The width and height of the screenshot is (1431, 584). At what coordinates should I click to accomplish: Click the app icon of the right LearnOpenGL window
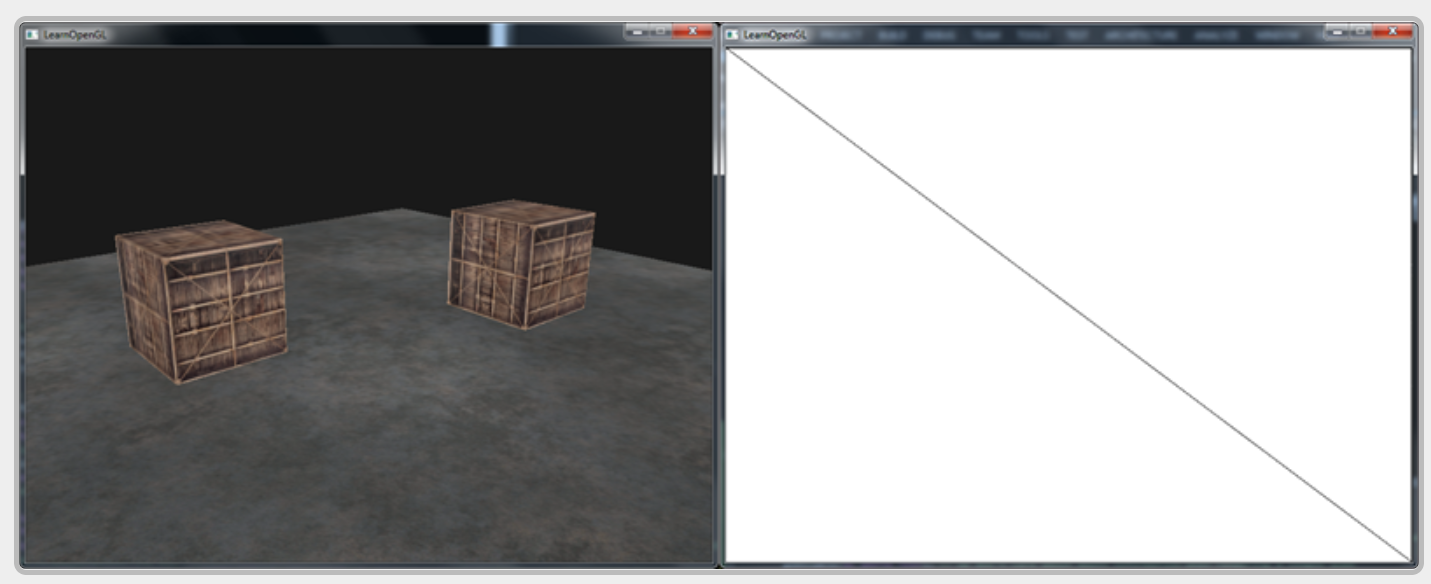point(732,34)
